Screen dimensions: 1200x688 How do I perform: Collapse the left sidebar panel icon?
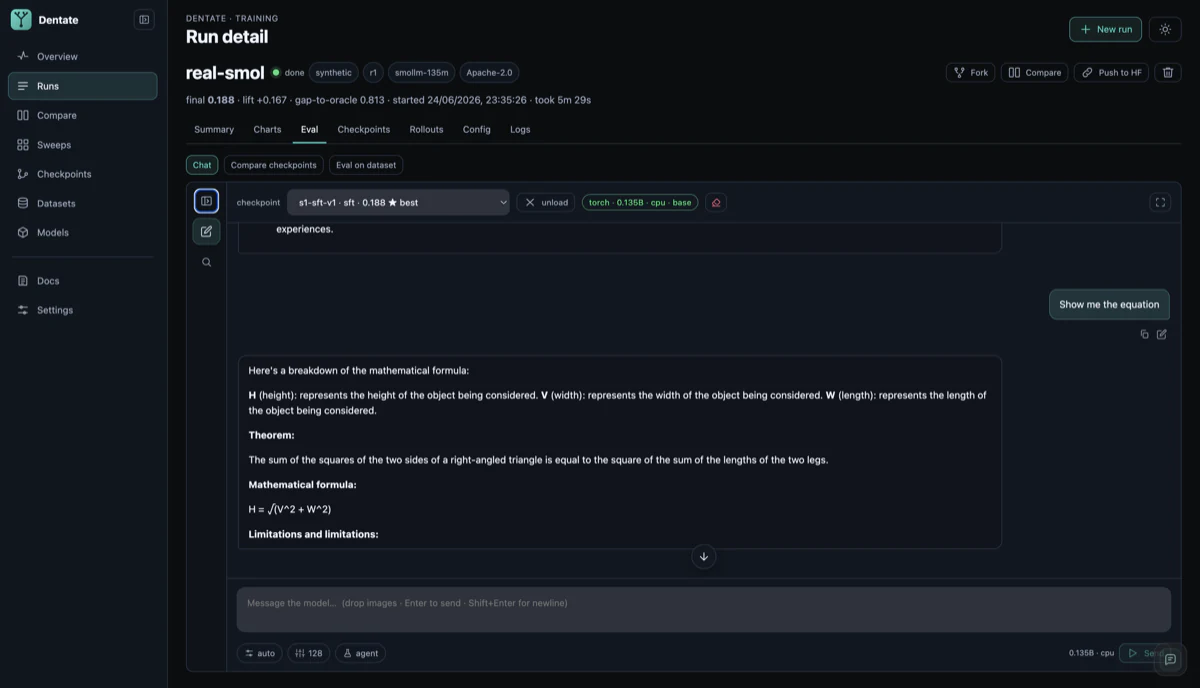(144, 19)
